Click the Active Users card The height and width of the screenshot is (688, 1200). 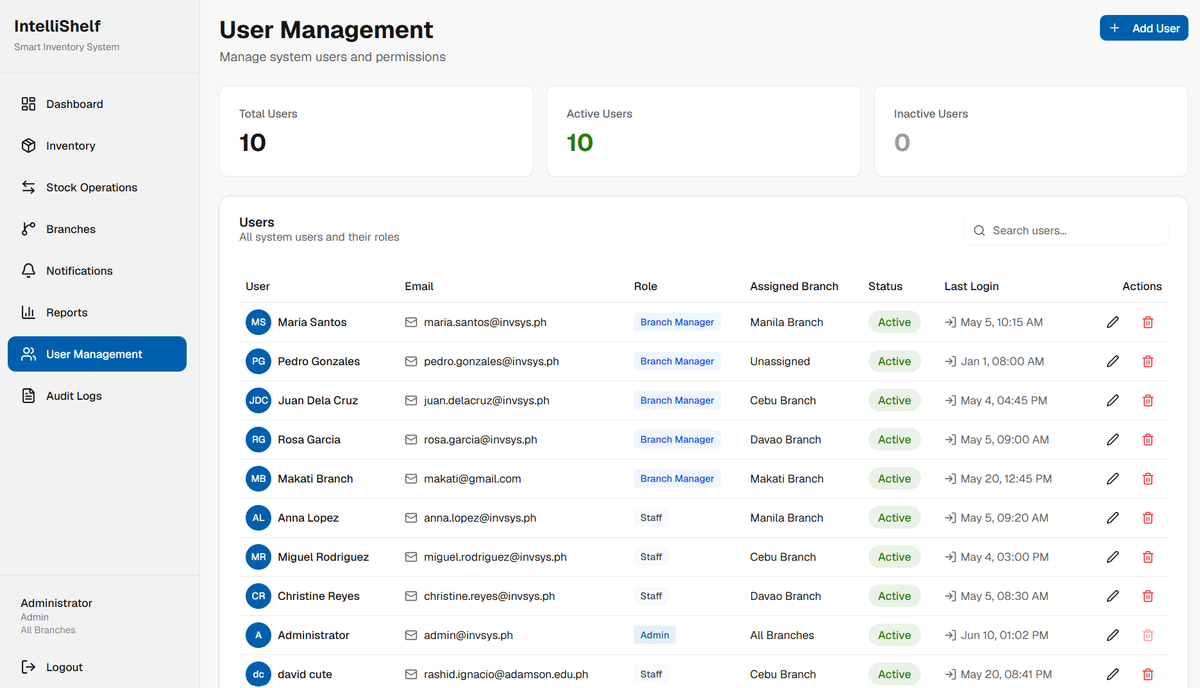pos(704,131)
